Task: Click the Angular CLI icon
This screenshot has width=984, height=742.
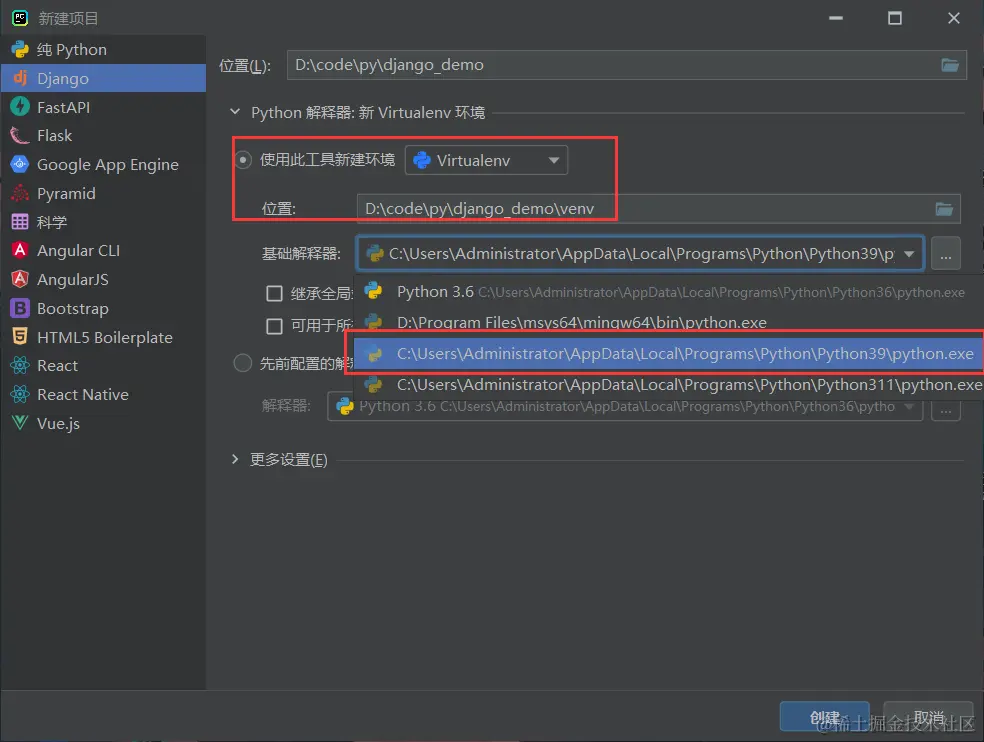Action: 20,250
